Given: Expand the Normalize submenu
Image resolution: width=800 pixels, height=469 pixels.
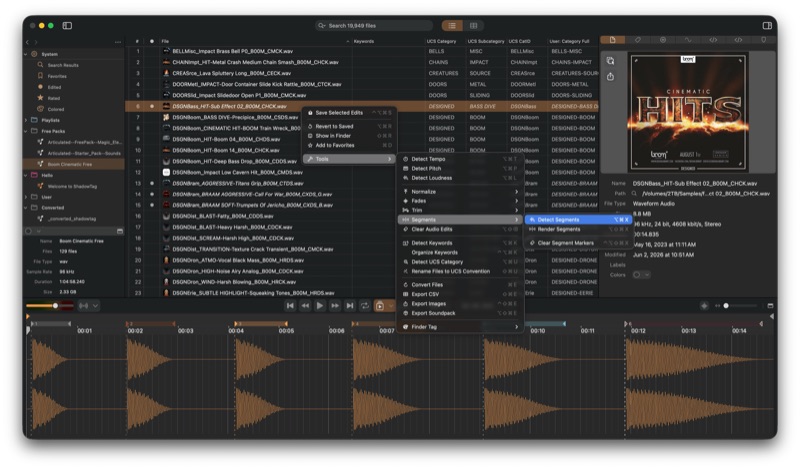Looking at the screenshot, I should coord(460,192).
